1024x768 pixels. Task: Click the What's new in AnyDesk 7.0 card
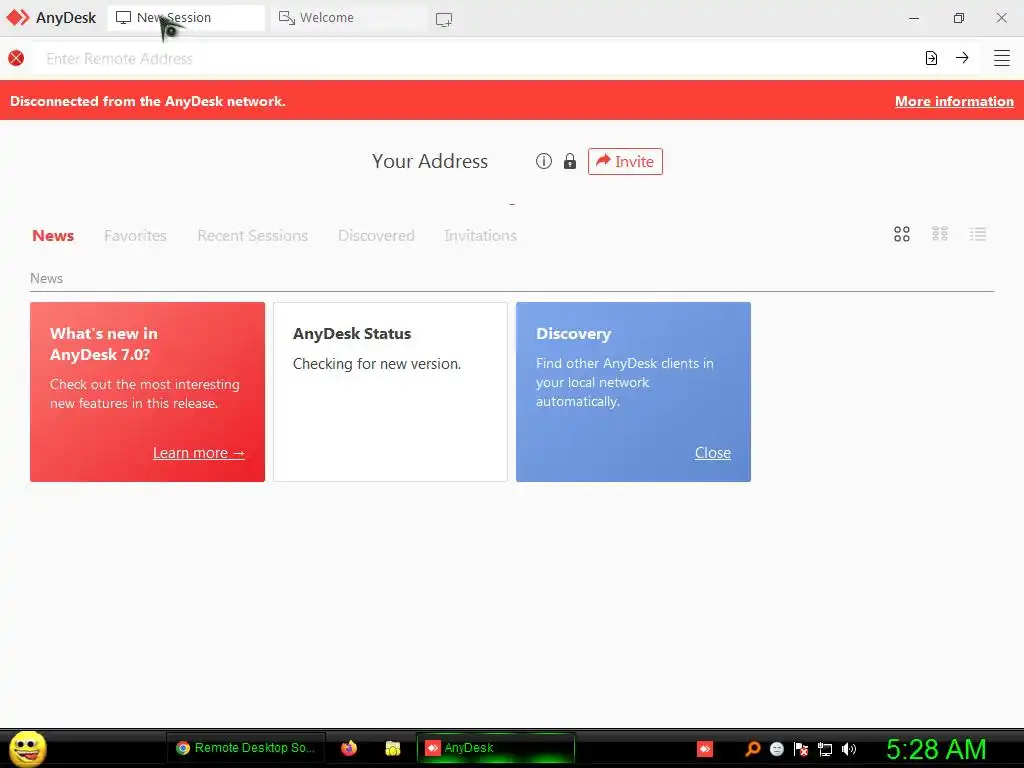click(148, 392)
